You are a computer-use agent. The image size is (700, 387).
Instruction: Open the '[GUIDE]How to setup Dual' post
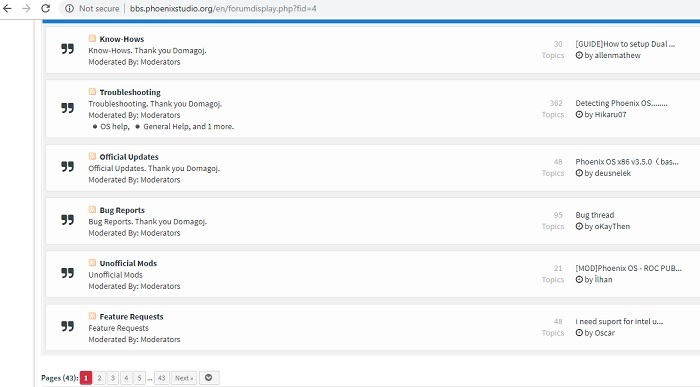[x=625, y=44]
